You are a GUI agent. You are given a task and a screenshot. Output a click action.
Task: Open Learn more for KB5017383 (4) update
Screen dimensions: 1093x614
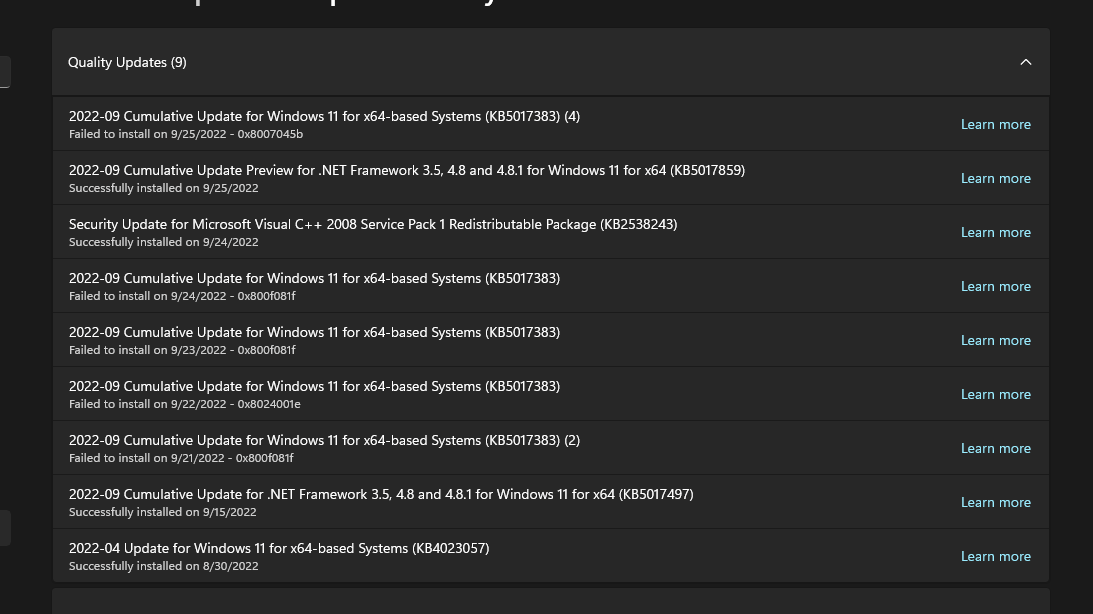point(995,124)
